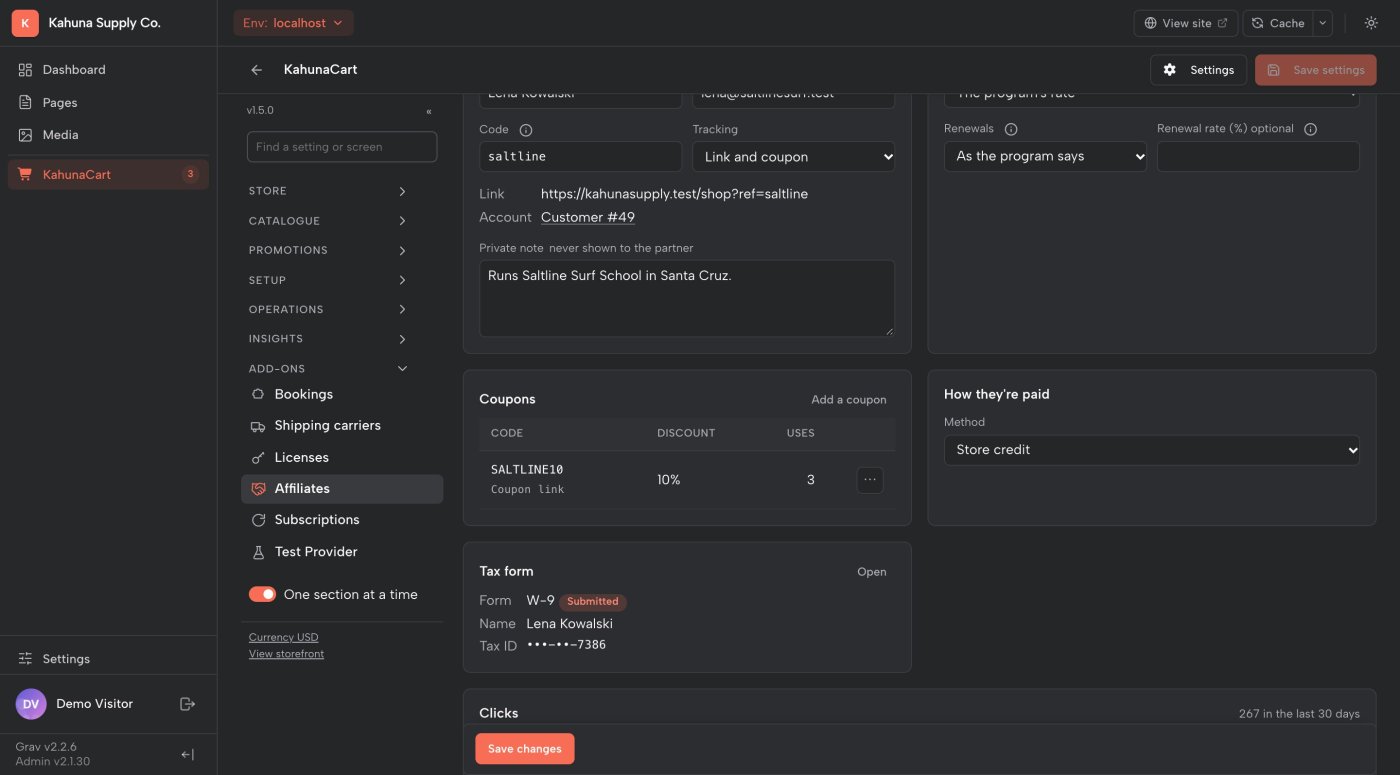Click Add a coupon
The width and height of the screenshot is (1400, 775).
849,400
